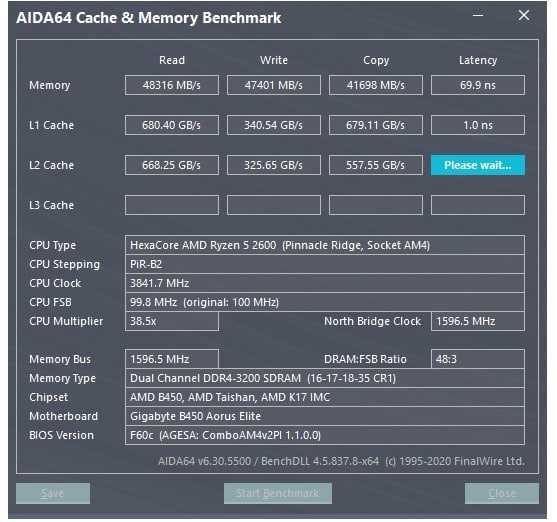Click the Read column header
This screenshot has height=522, width=557.
(172, 60)
